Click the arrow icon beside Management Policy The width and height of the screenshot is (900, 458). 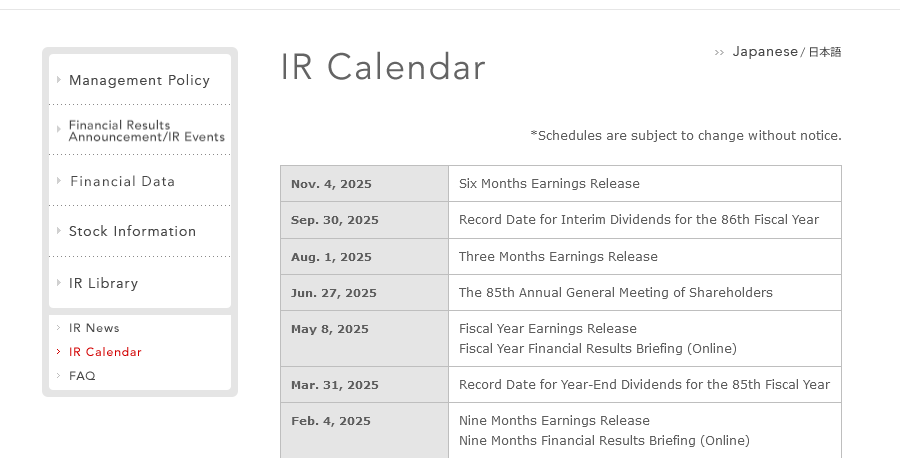59,80
